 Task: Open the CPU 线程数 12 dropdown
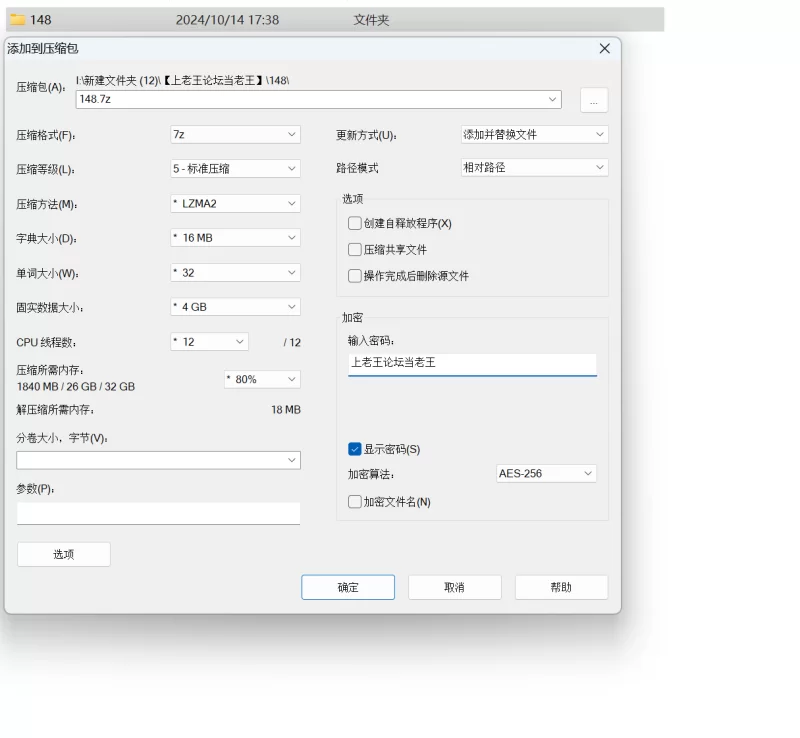click(x=209, y=342)
